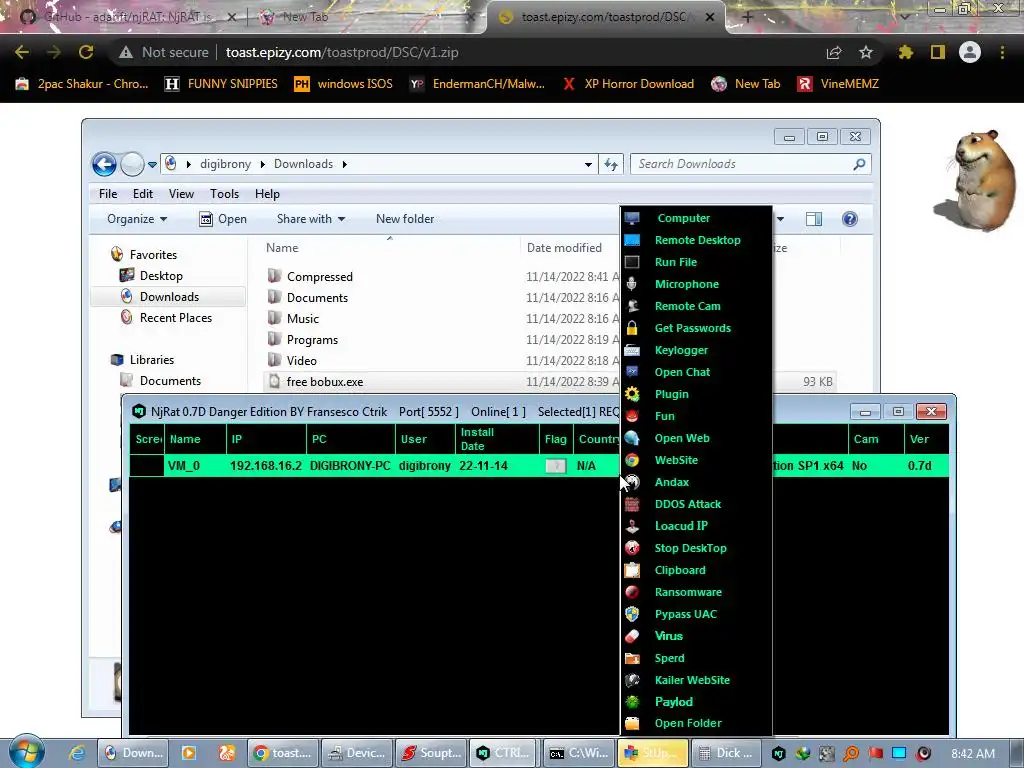Click the Plugin gear icon

632,394
